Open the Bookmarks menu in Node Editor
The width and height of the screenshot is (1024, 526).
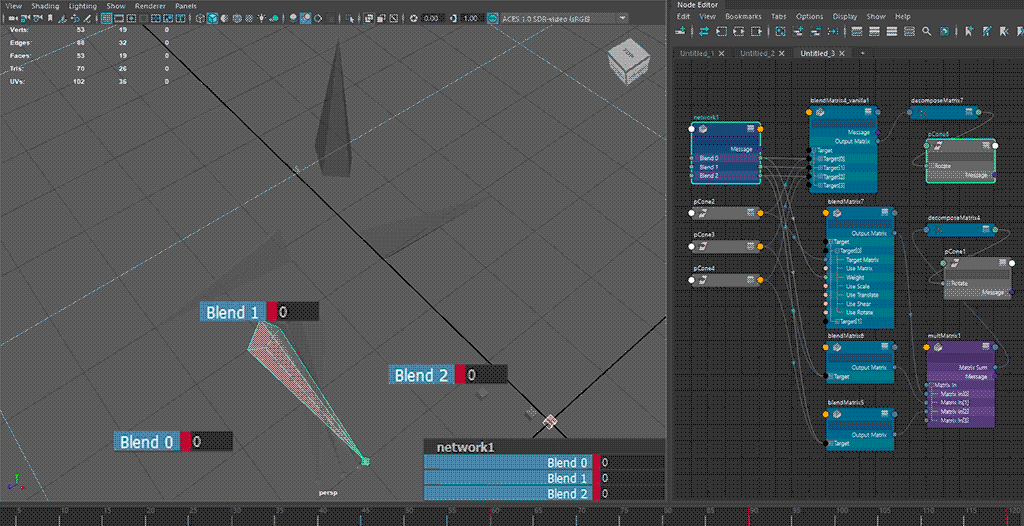[743, 17]
